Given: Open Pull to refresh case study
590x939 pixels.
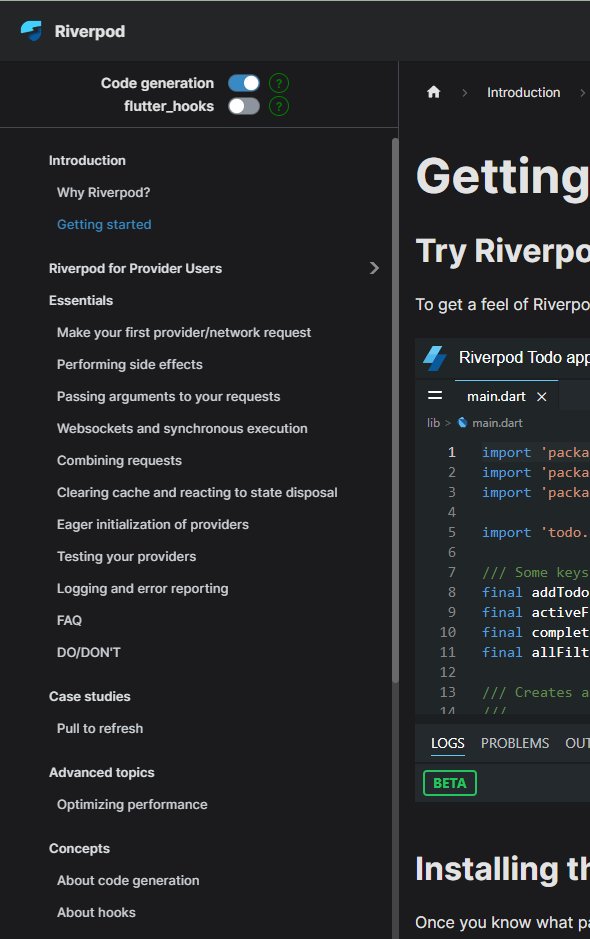Looking at the screenshot, I should click(100, 728).
